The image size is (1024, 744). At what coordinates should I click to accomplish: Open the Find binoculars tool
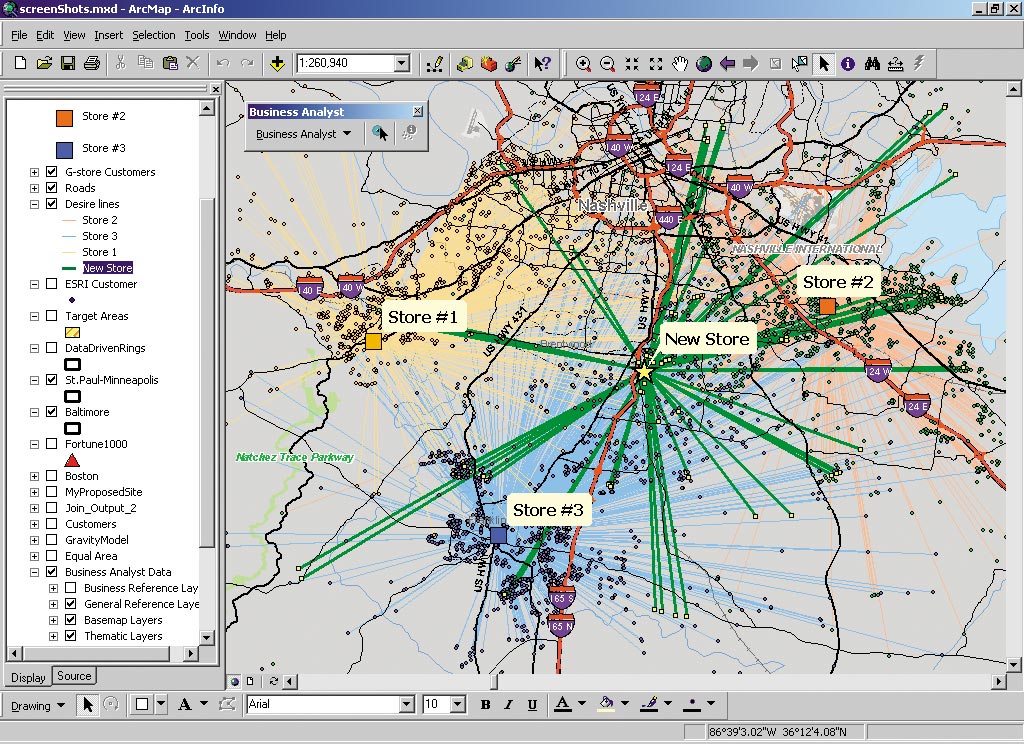click(872, 63)
